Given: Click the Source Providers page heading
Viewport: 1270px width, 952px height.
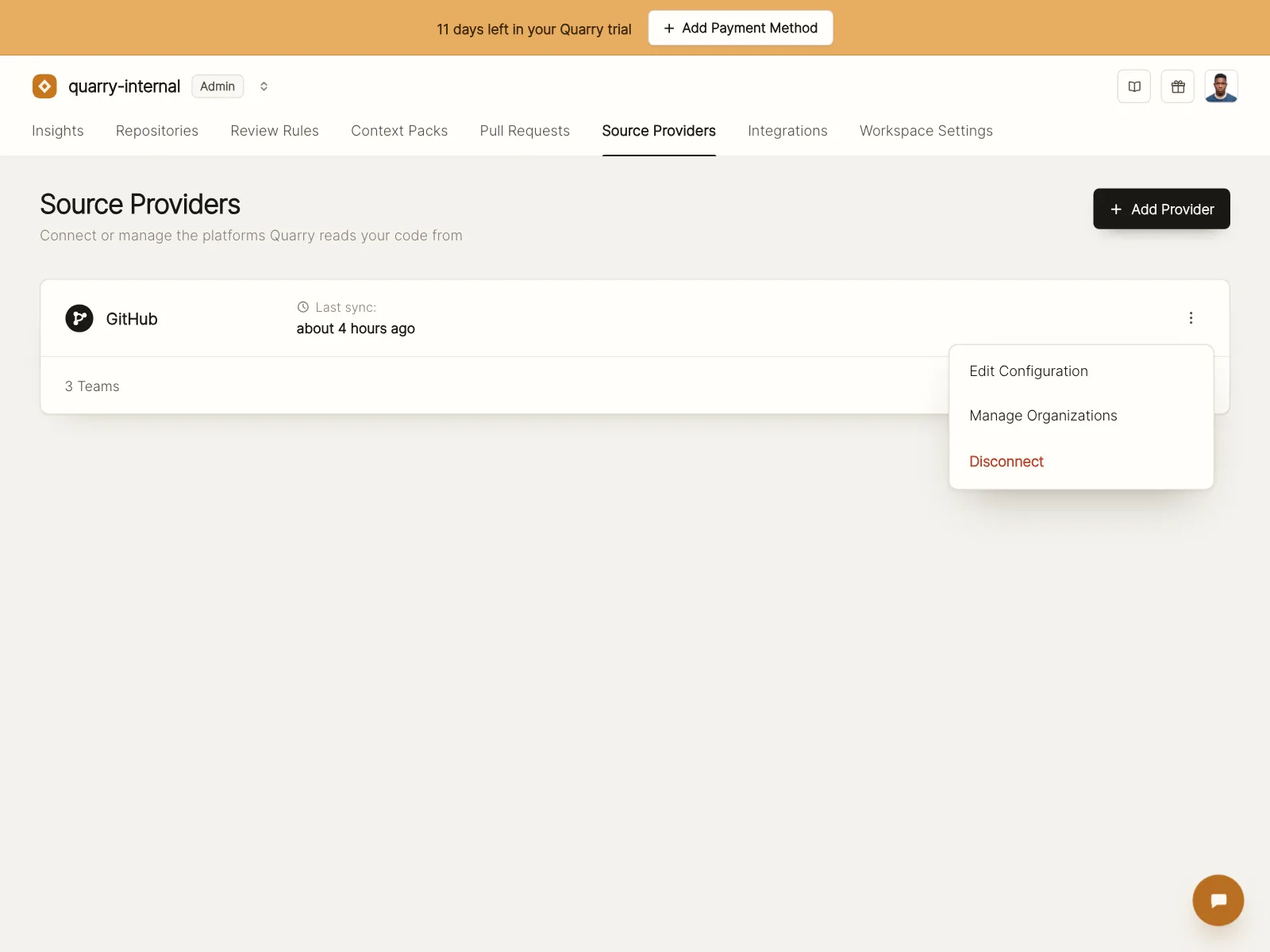Looking at the screenshot, I should [140, 205].
